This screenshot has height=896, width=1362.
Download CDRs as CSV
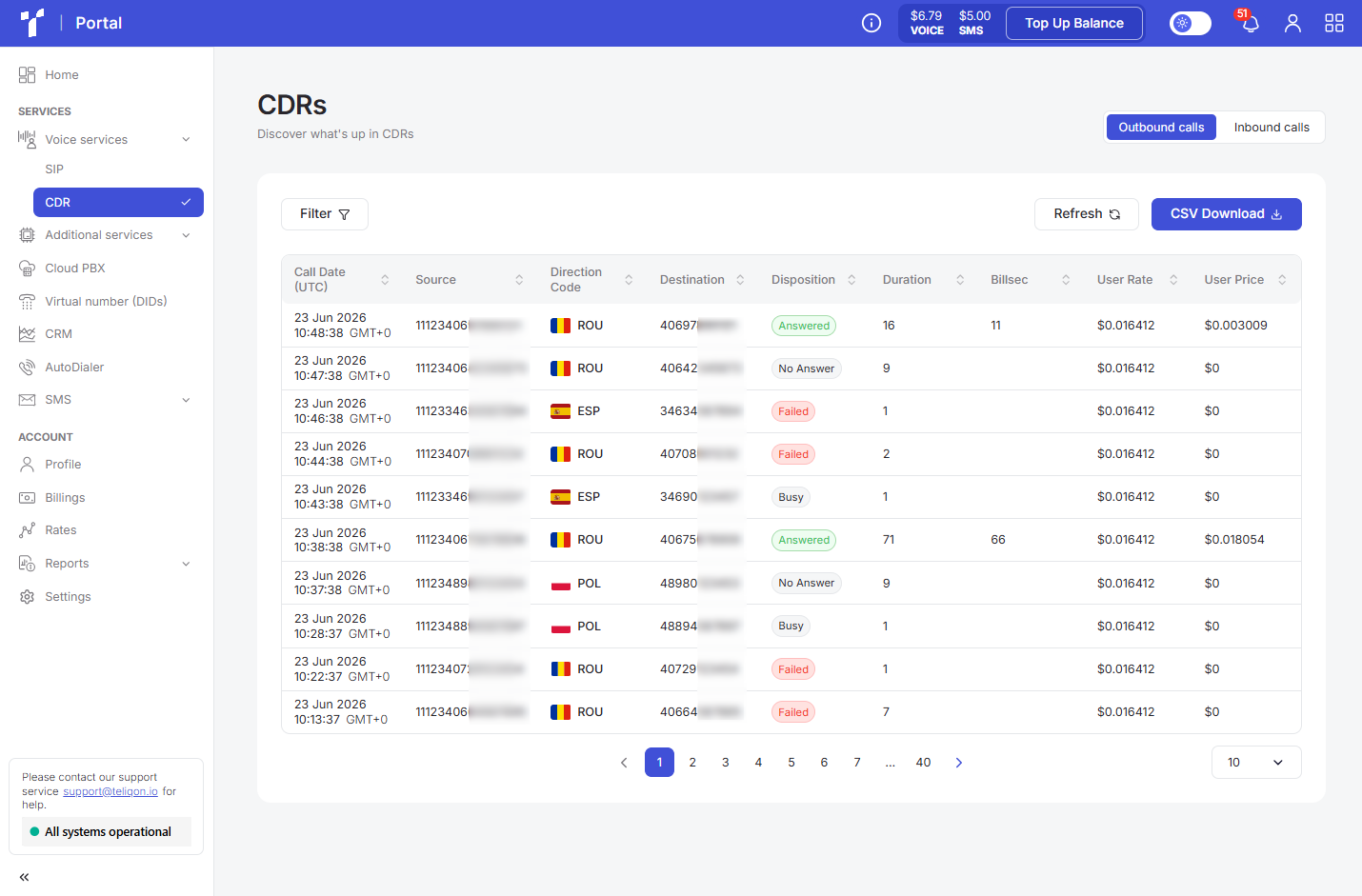coord(1227,214)
